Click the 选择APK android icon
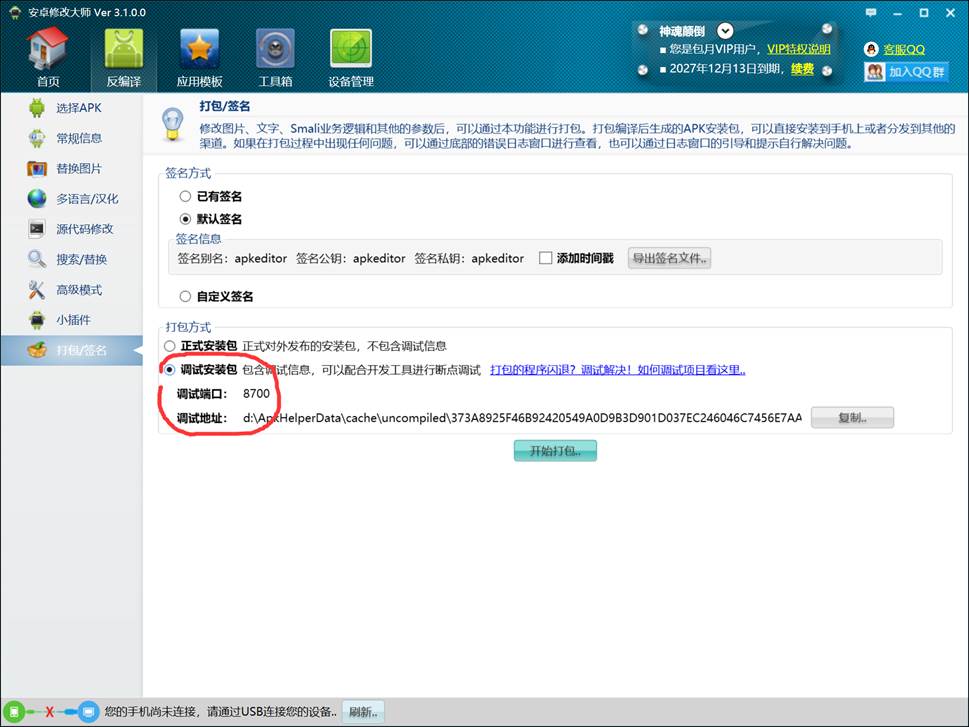This screenshot has height=727, width=969. [x=36, y=108]
